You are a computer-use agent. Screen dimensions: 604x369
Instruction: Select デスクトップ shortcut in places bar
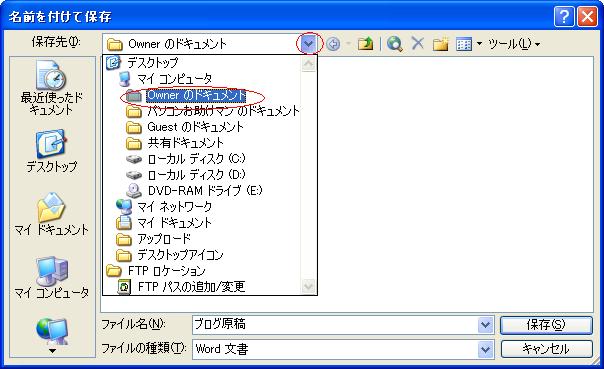click(x=51, y=151)
